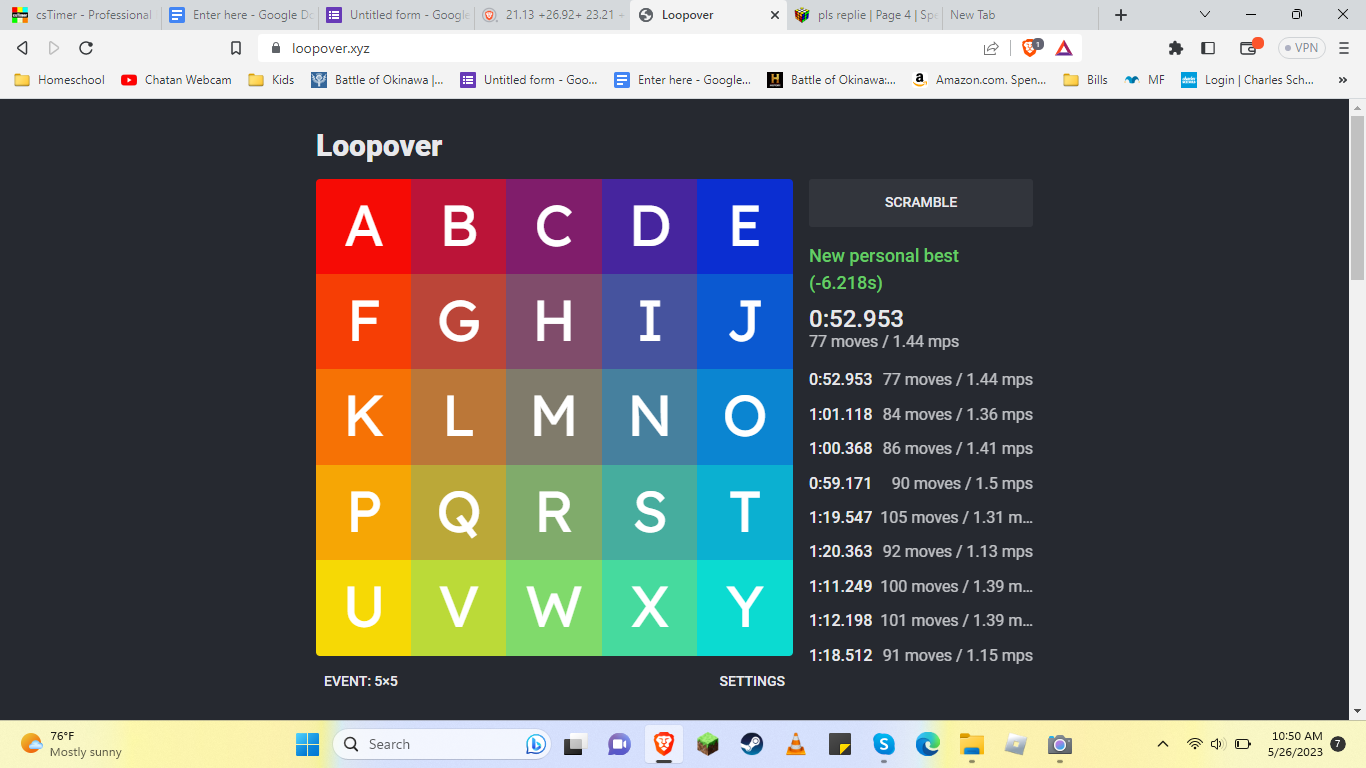The width and height of the screenshot is (1366, 768).
Task: Open the clock showing 10:50 AM
Action: pos(1296,744)
